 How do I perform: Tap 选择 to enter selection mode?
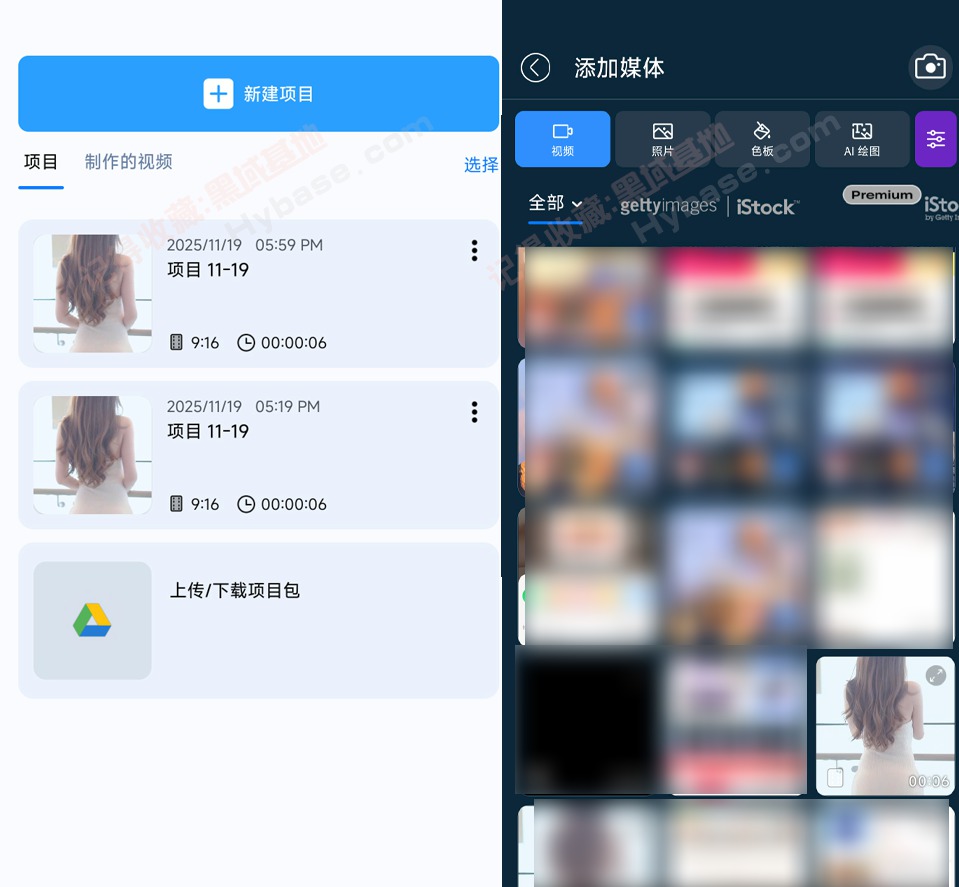tap(481, 164)
